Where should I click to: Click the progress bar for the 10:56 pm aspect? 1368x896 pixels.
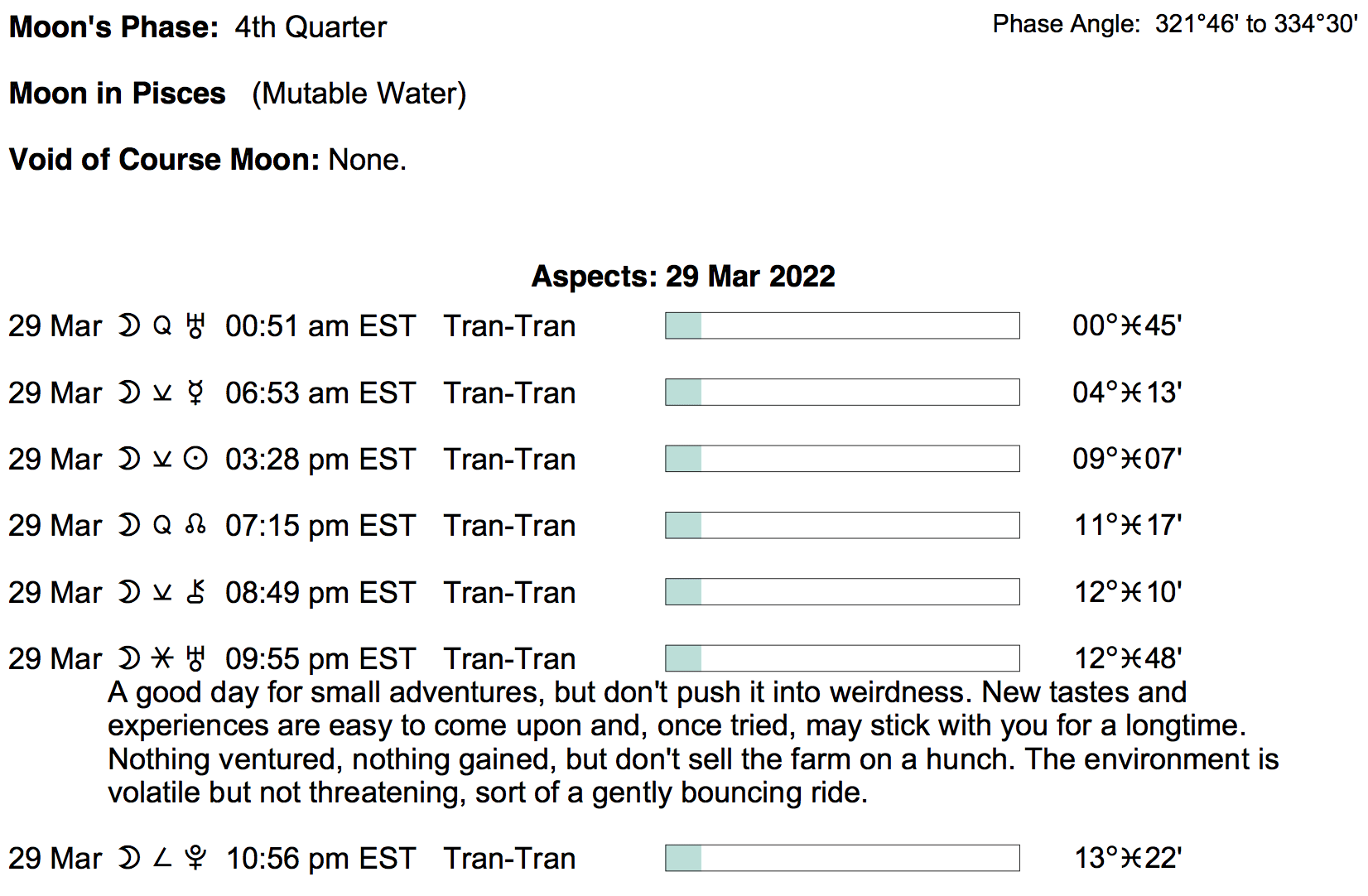841,858
